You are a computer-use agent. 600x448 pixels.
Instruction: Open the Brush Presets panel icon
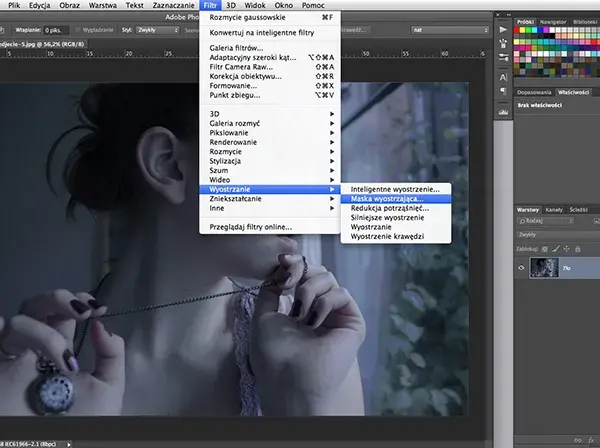(503, 43)
